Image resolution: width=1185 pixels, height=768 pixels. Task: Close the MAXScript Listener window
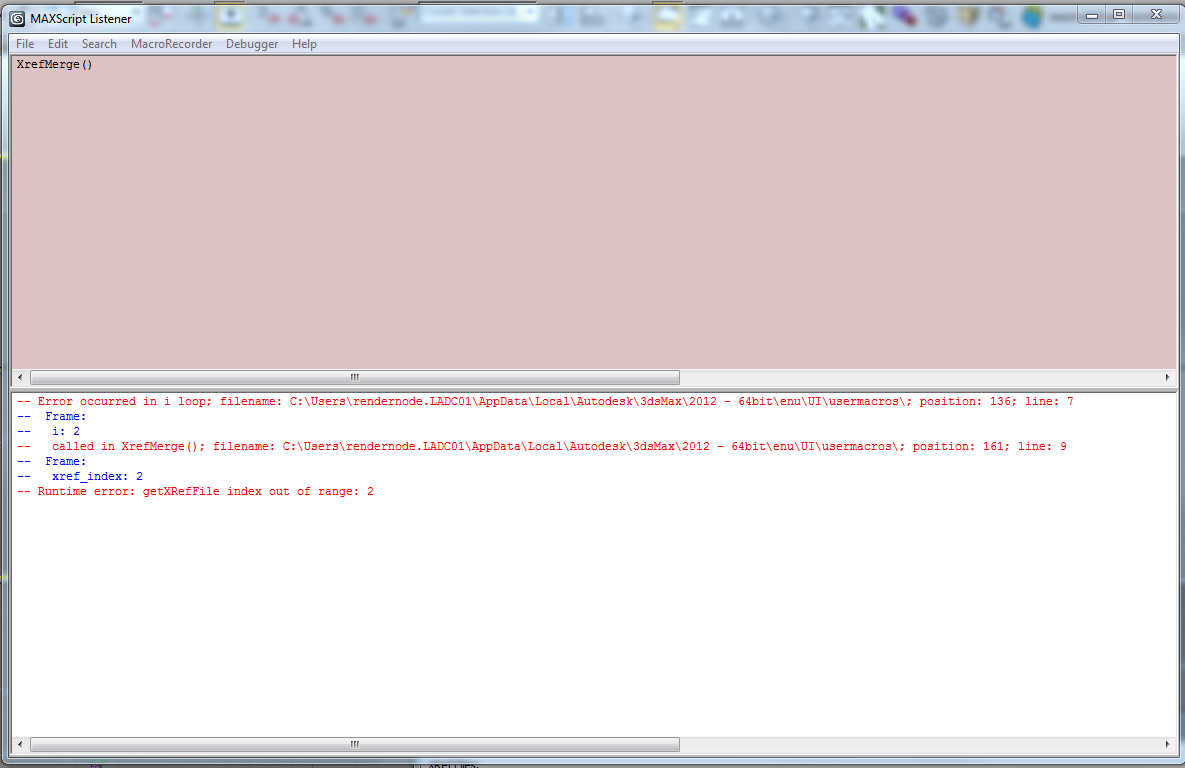[x=1156, y=14]
